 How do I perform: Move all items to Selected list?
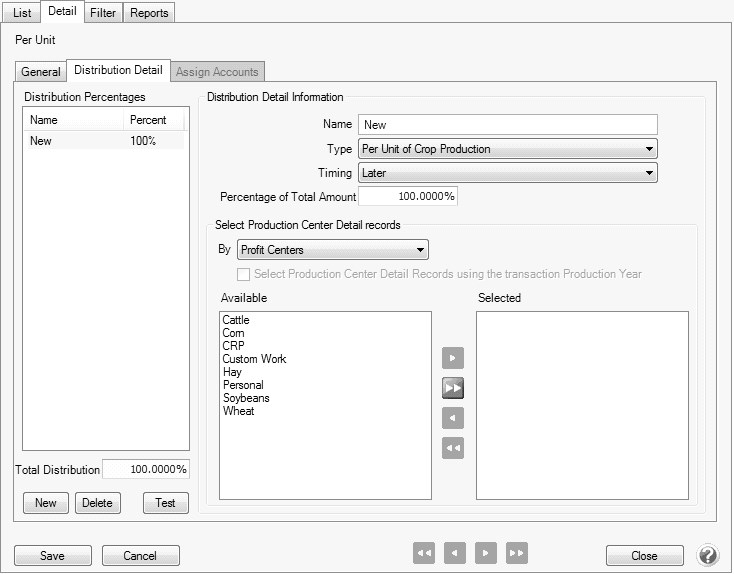453,388
